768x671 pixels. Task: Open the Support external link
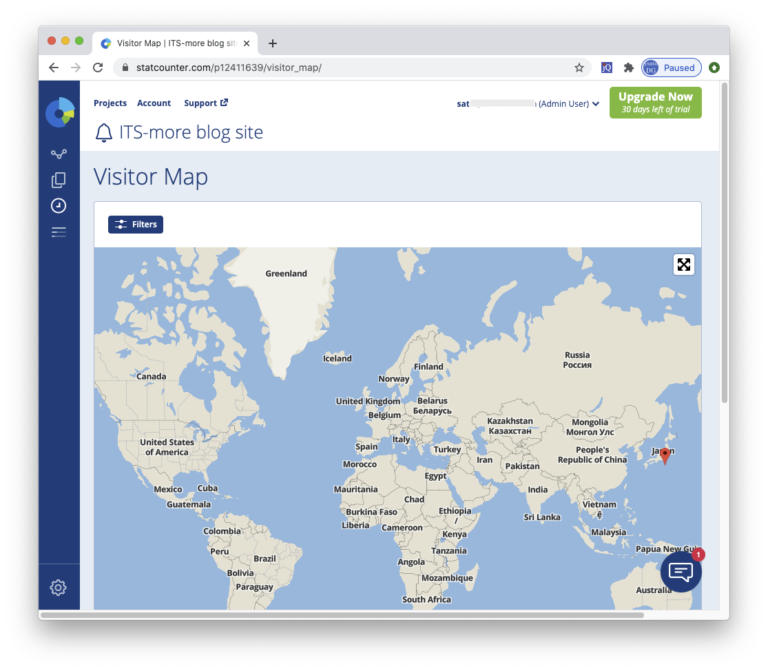point(205,103)
